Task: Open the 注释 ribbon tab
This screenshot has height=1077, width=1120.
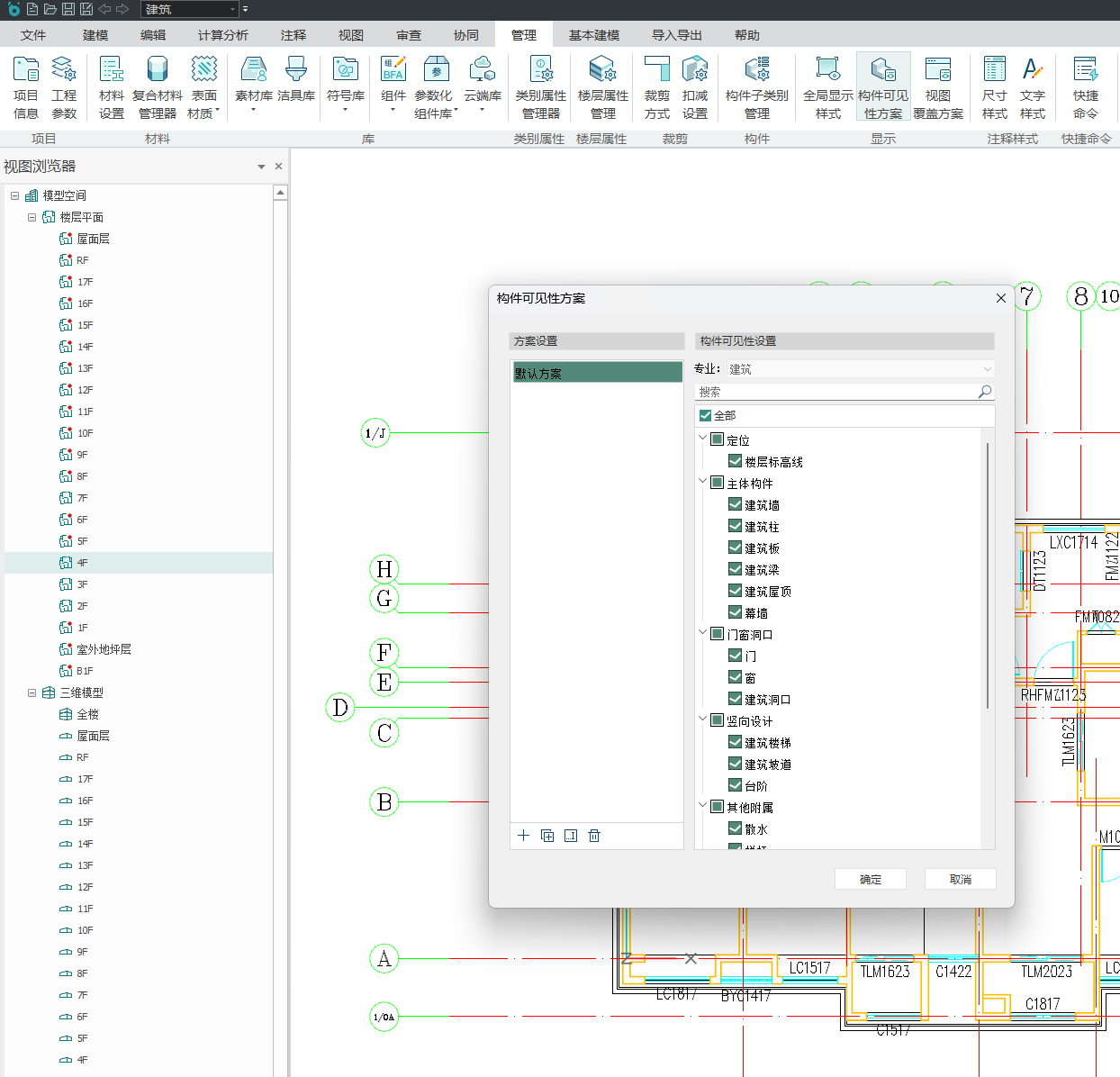Action: coord(293,35)
